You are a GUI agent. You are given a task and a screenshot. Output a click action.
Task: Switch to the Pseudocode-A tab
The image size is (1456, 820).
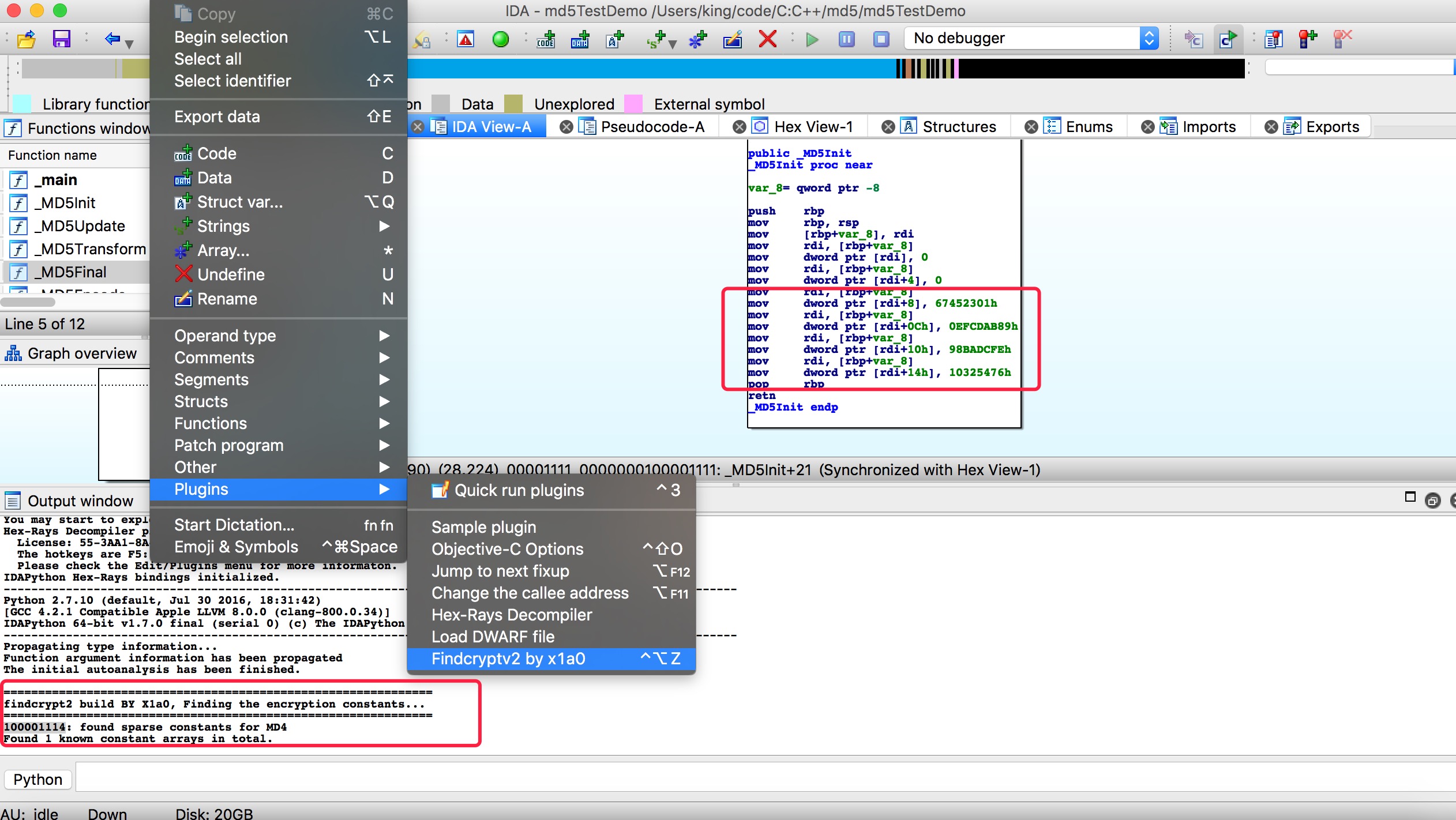[652, 127]
